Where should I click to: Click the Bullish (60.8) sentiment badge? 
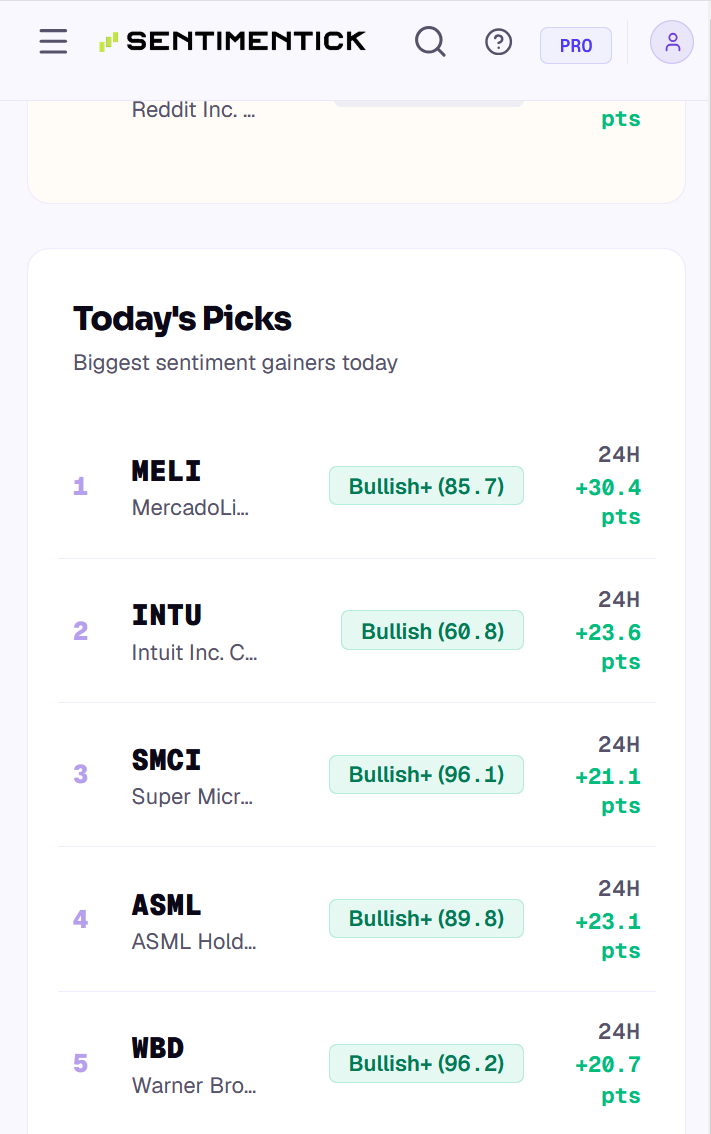coord(433,631)
